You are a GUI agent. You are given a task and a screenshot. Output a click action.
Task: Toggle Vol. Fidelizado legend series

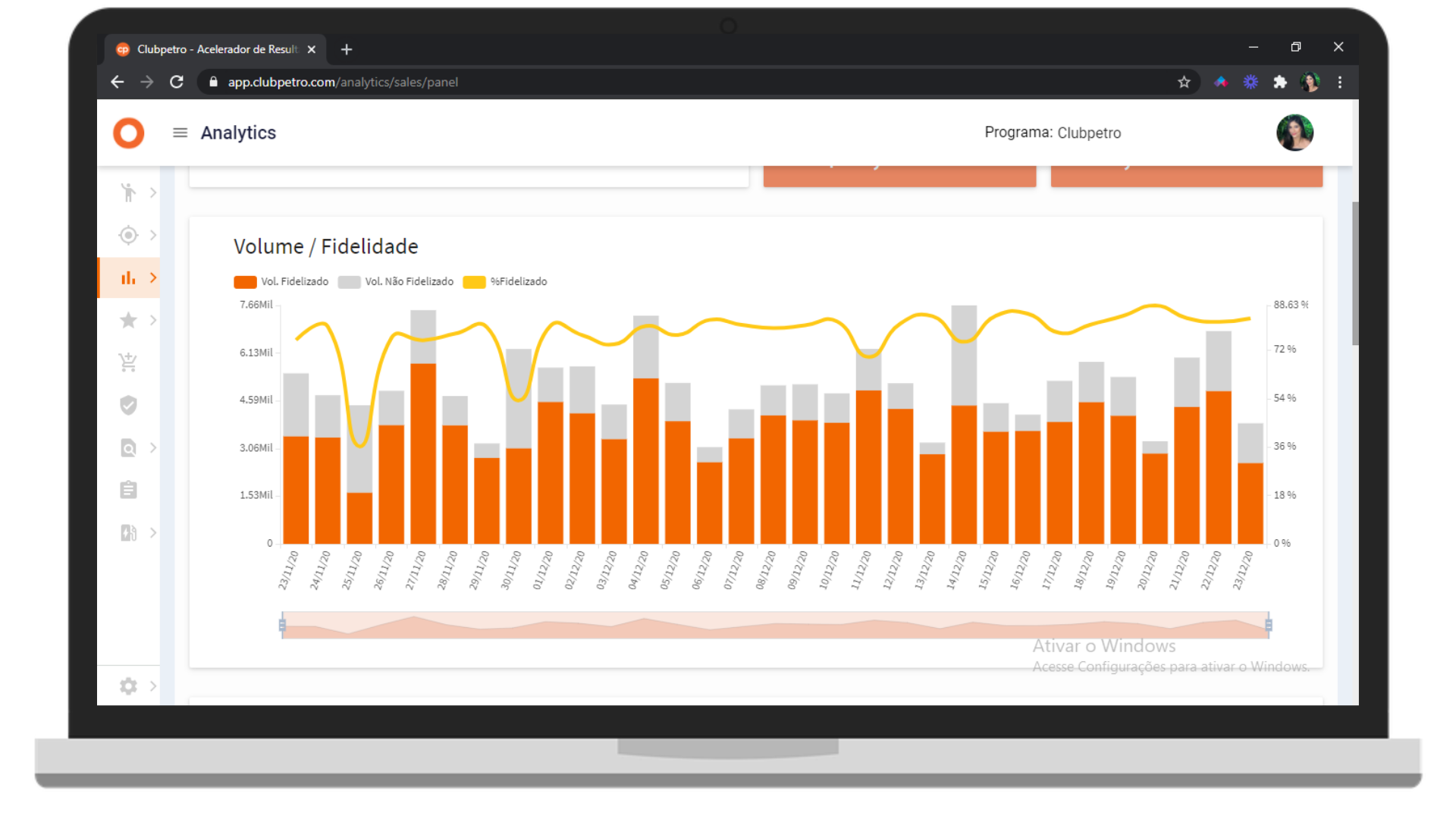(281, 281)
